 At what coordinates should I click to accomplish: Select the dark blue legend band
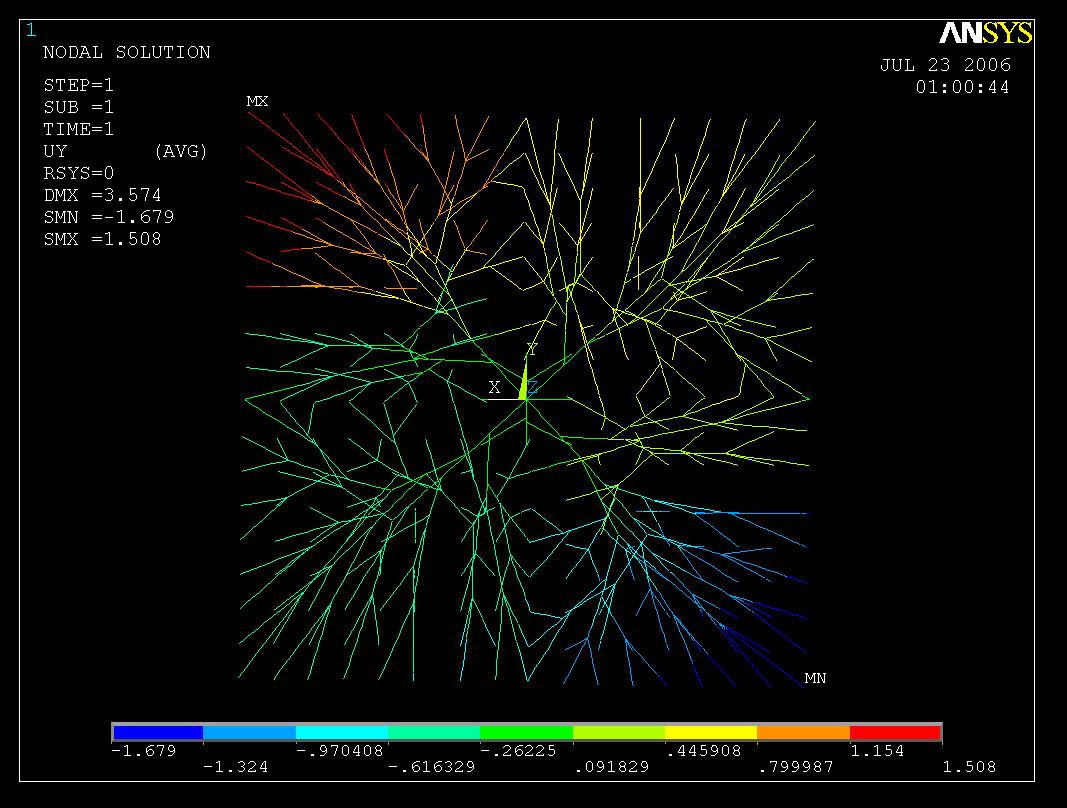[158, 732]
